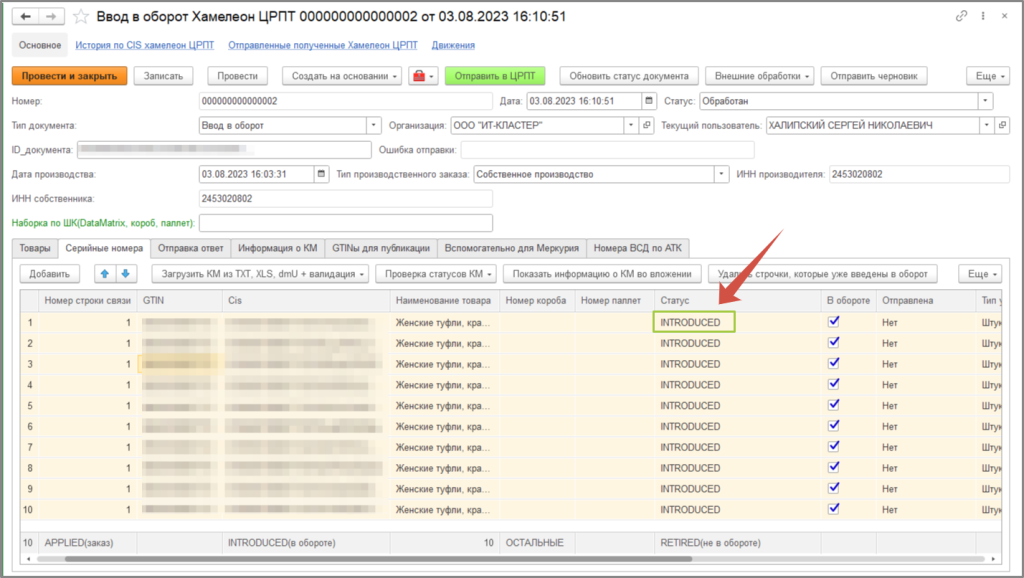Open the Организация dropdown arrow

631,125
